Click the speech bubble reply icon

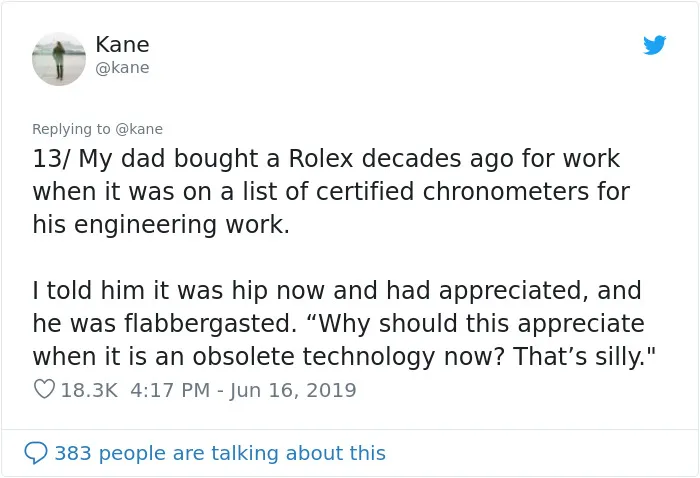click(x=35, y=453)
